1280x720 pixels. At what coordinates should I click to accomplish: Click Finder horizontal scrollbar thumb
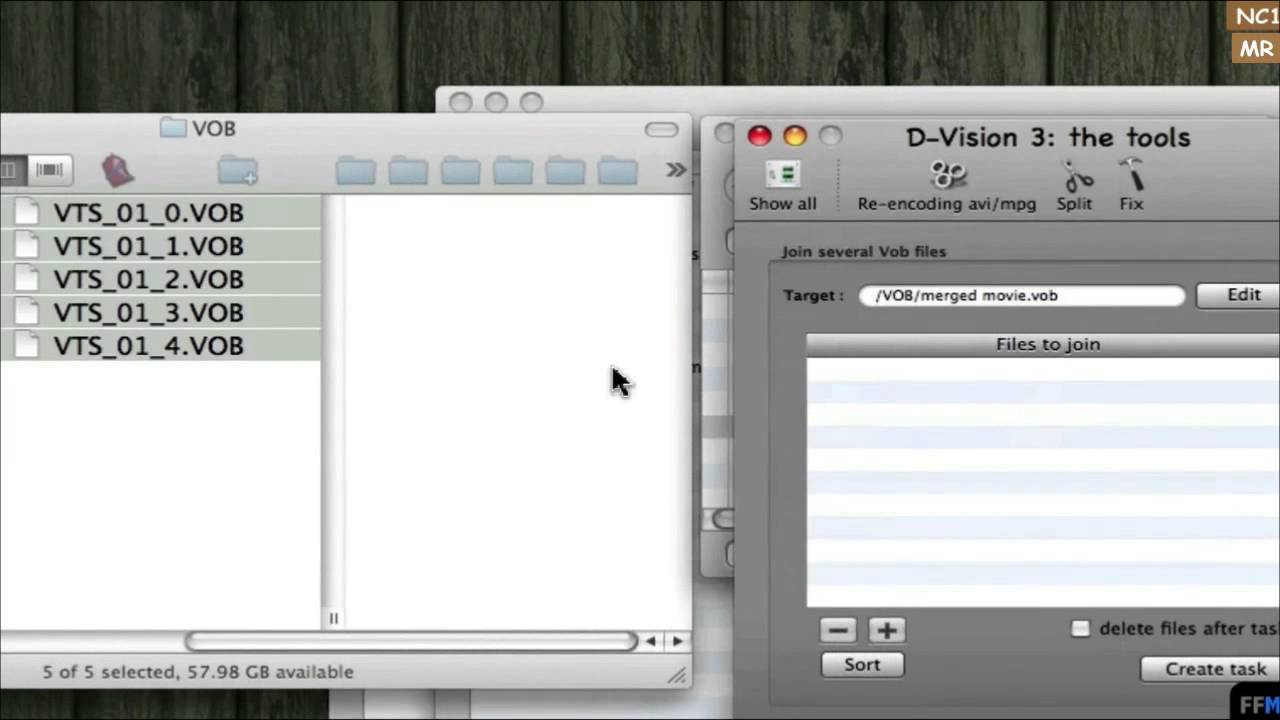tap(411, 641)
